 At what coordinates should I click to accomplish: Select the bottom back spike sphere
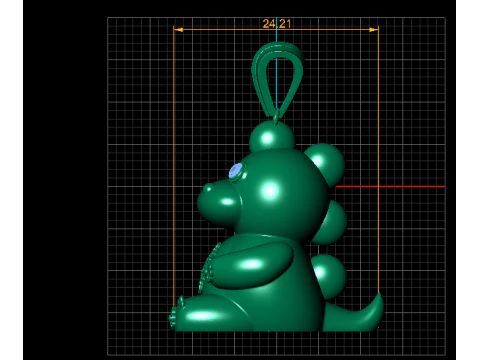click(329, 277)
